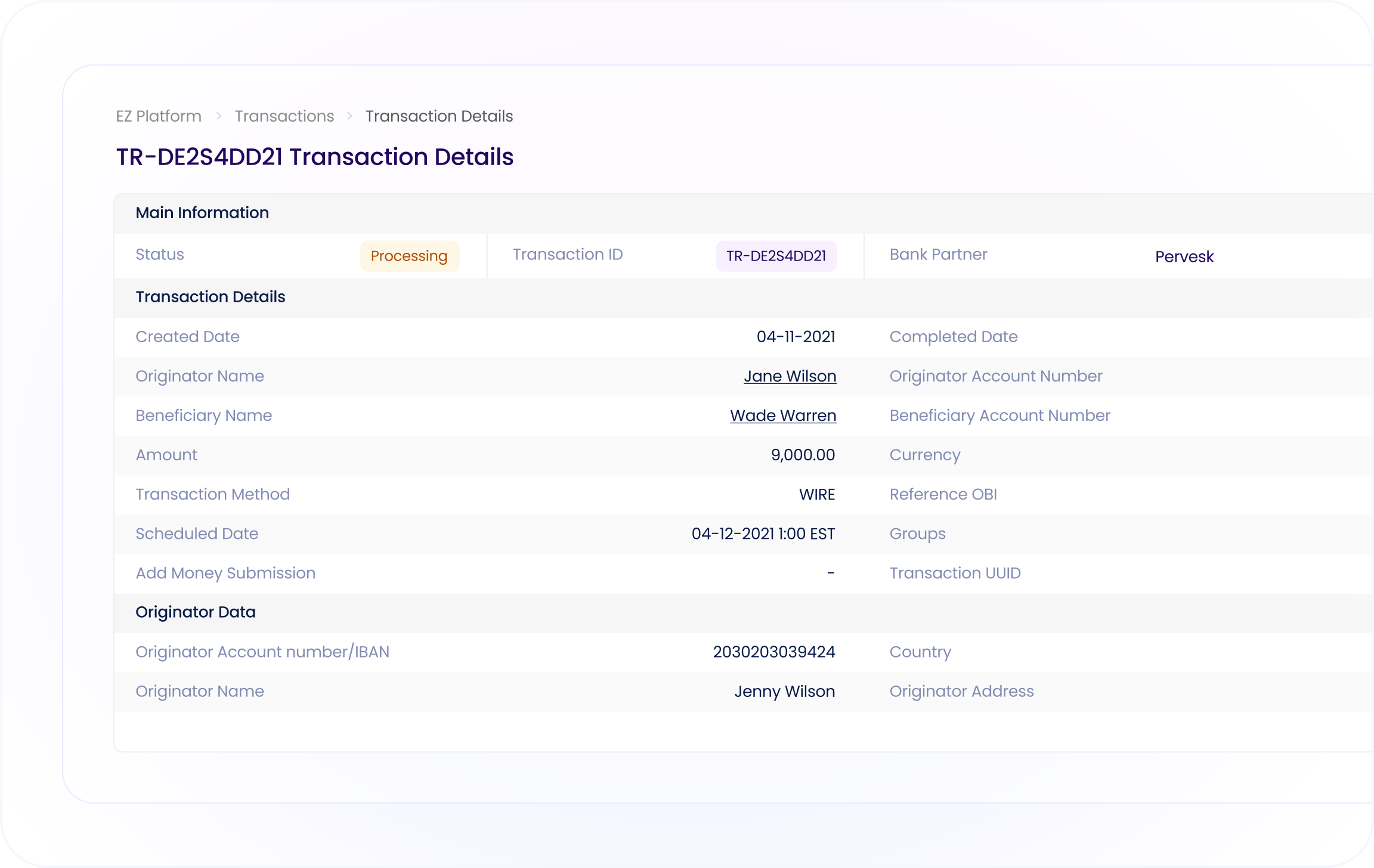Select the IBAN number 2030203039424
This screenshot has width=1374, height=868.
(x=773, y=652)
